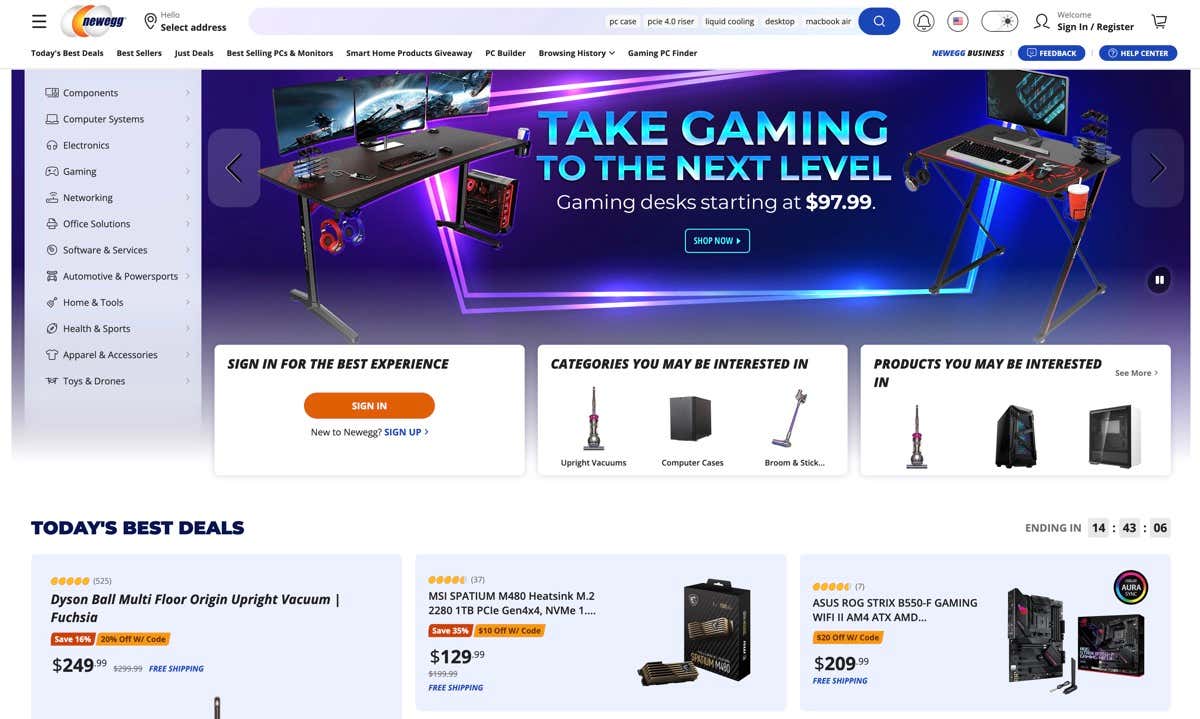
Task: Open Today's Best Deals menu item
Action: (x=67, y=53)
